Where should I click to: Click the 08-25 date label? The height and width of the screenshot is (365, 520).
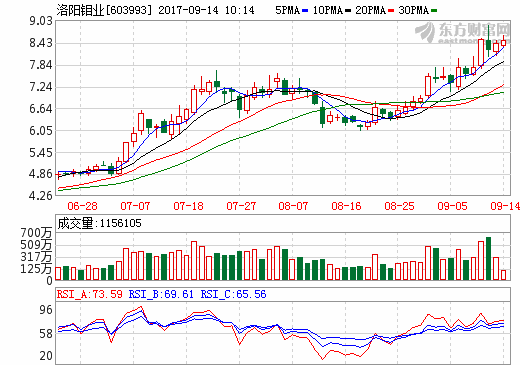[399, 206]
